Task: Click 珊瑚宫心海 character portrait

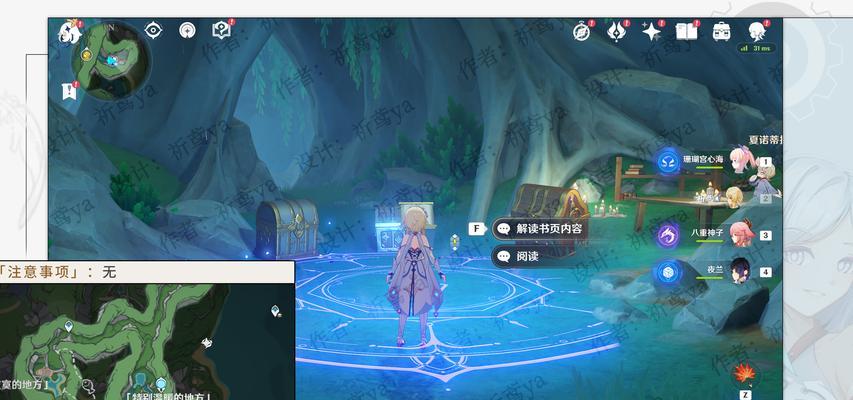Action: point(742,161)
